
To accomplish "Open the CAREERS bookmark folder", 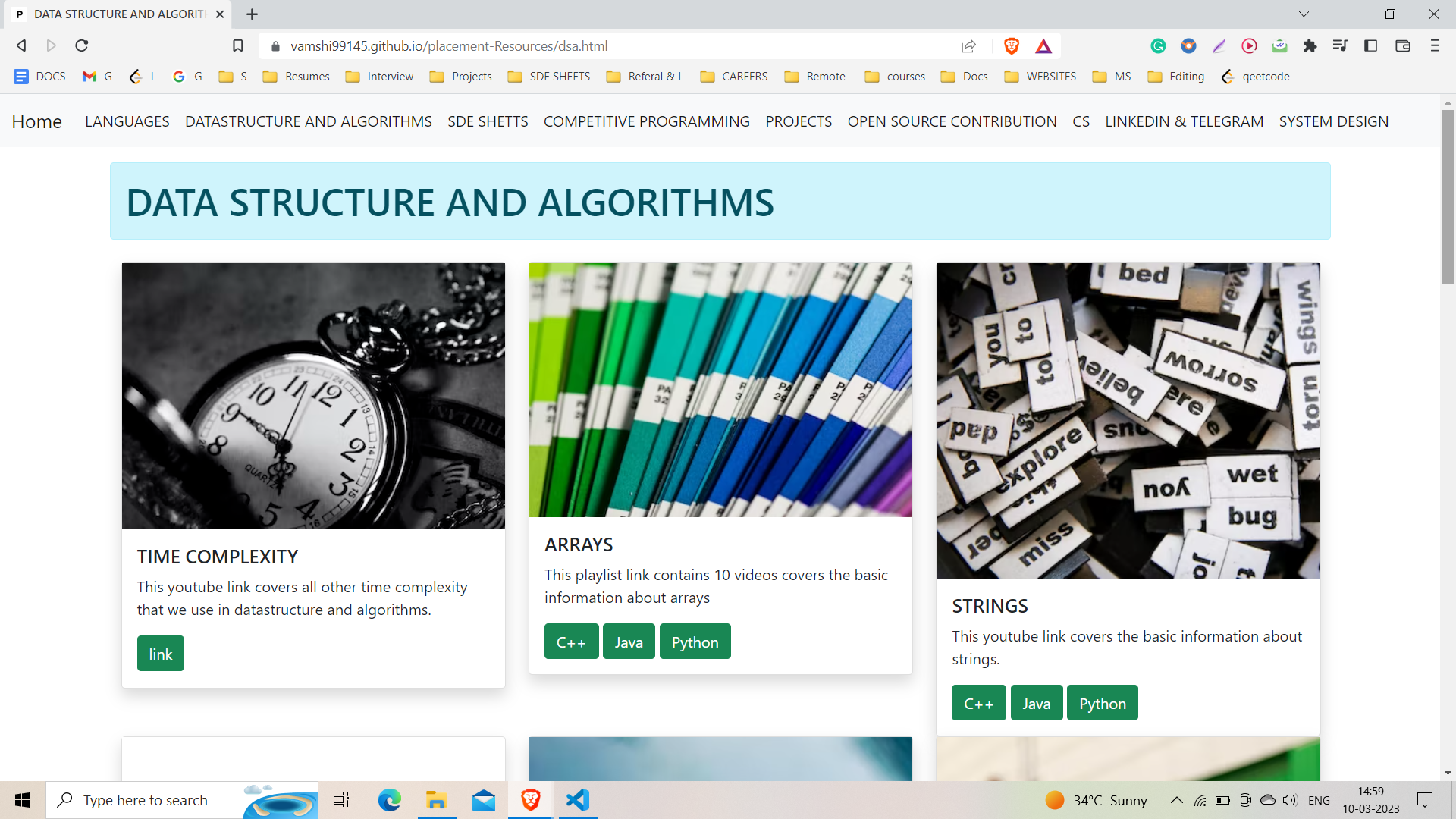I will tap(734, 77).
